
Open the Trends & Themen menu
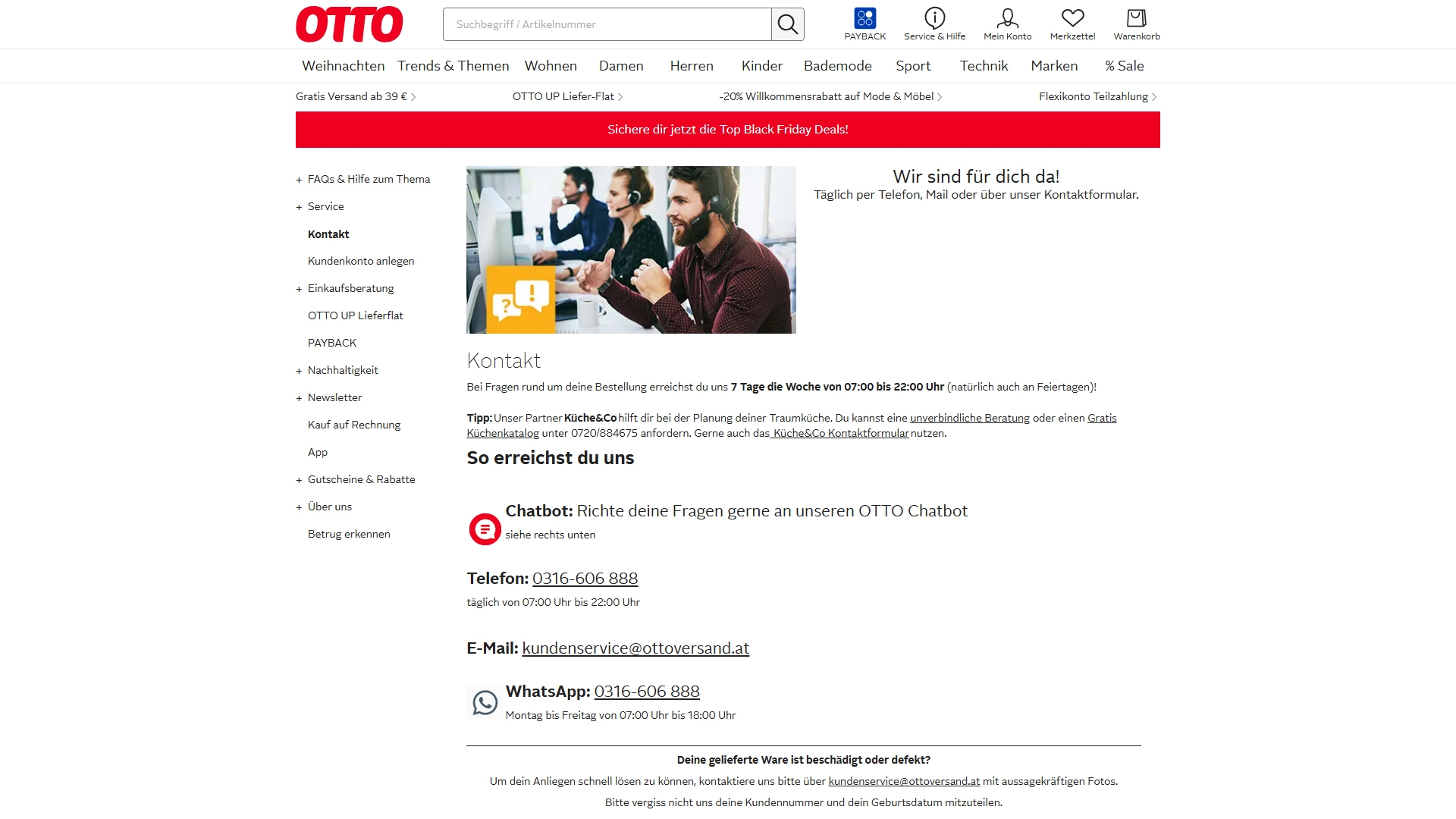tap(453, 66)
